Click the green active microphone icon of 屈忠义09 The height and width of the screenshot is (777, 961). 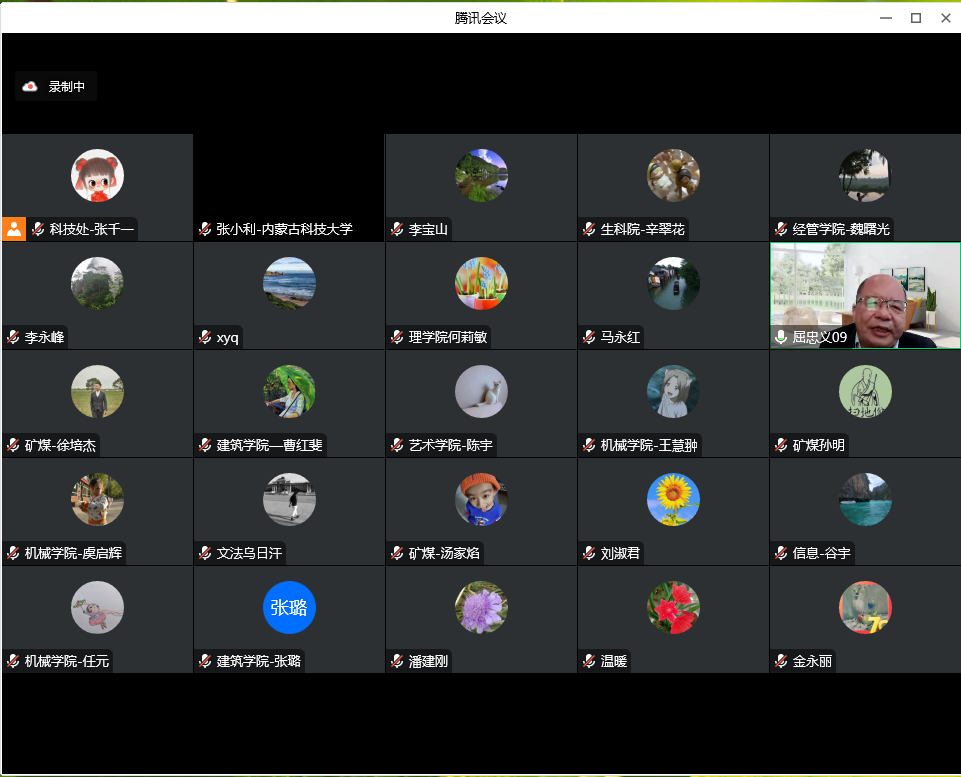coord(781,337)
